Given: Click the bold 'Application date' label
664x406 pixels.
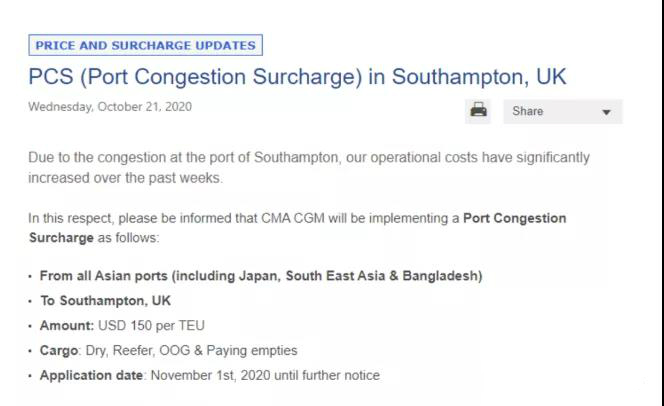Looking at the screenshot, I should (x=91, y=376).
